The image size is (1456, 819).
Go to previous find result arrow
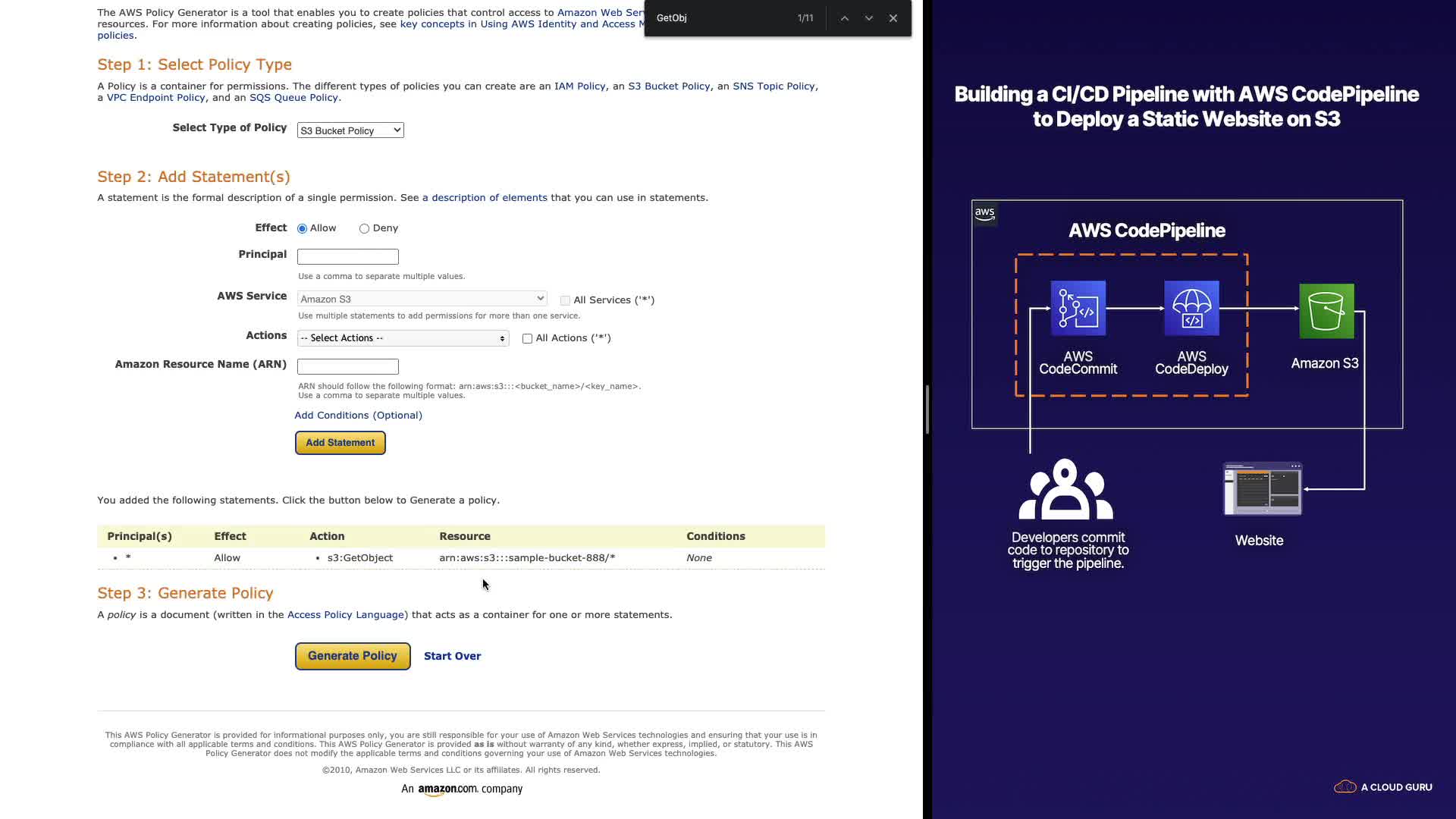(x=844, y=18)
